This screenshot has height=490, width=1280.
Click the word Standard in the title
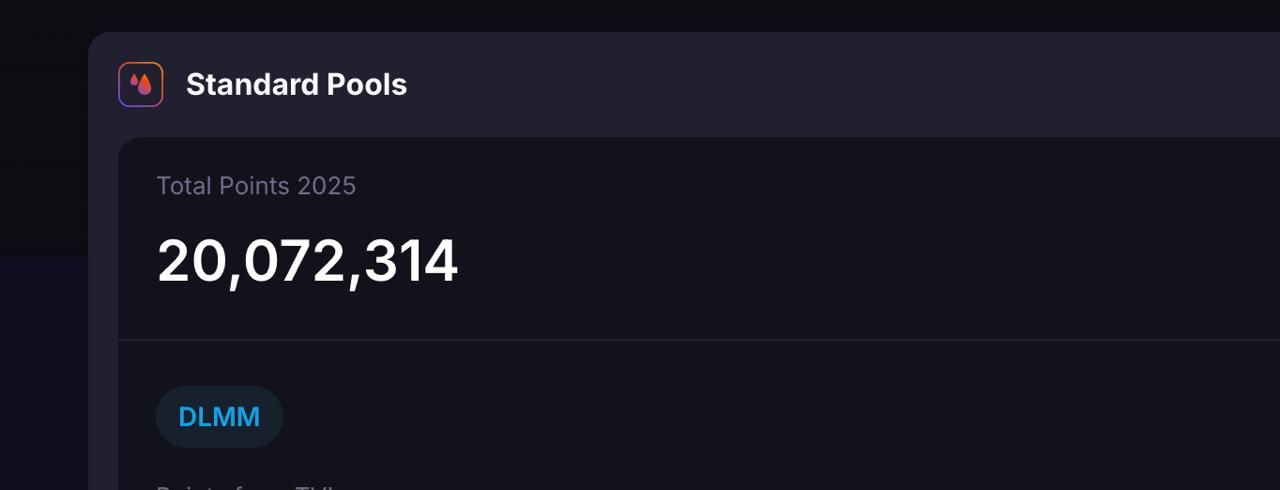(252, 85)
